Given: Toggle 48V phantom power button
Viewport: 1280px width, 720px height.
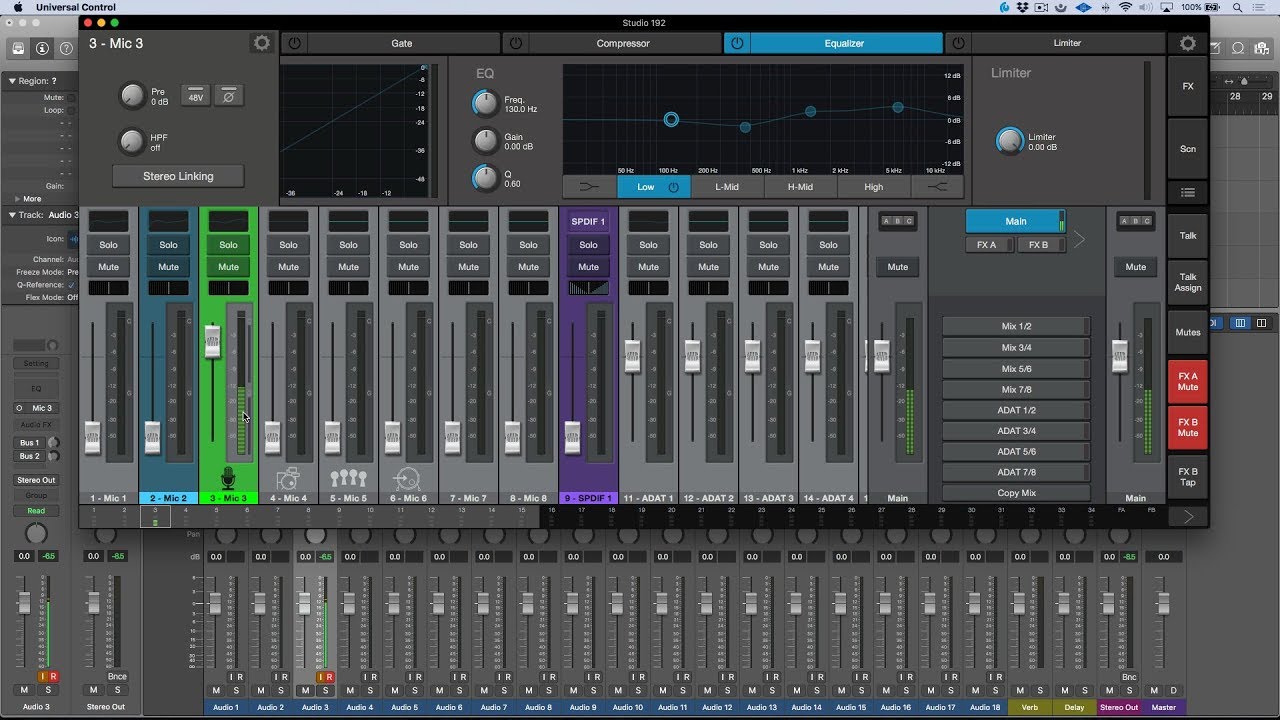Looking at the screenshot, I should coord(195,96).
